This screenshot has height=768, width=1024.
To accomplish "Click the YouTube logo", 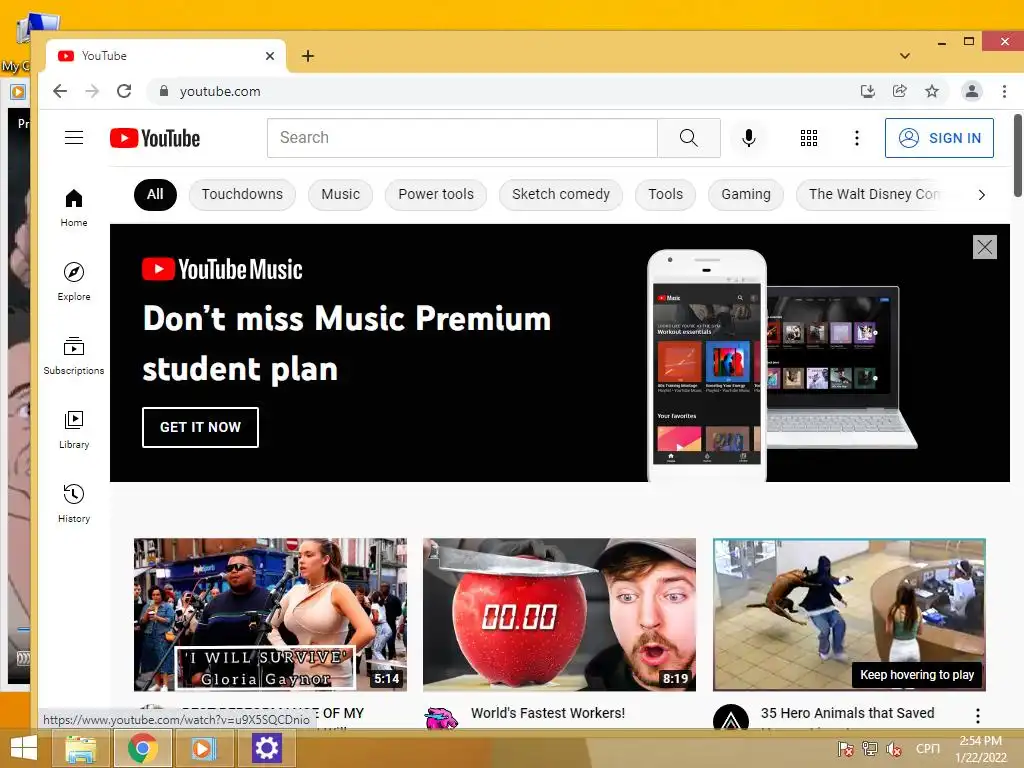I will tap(155, 138).
